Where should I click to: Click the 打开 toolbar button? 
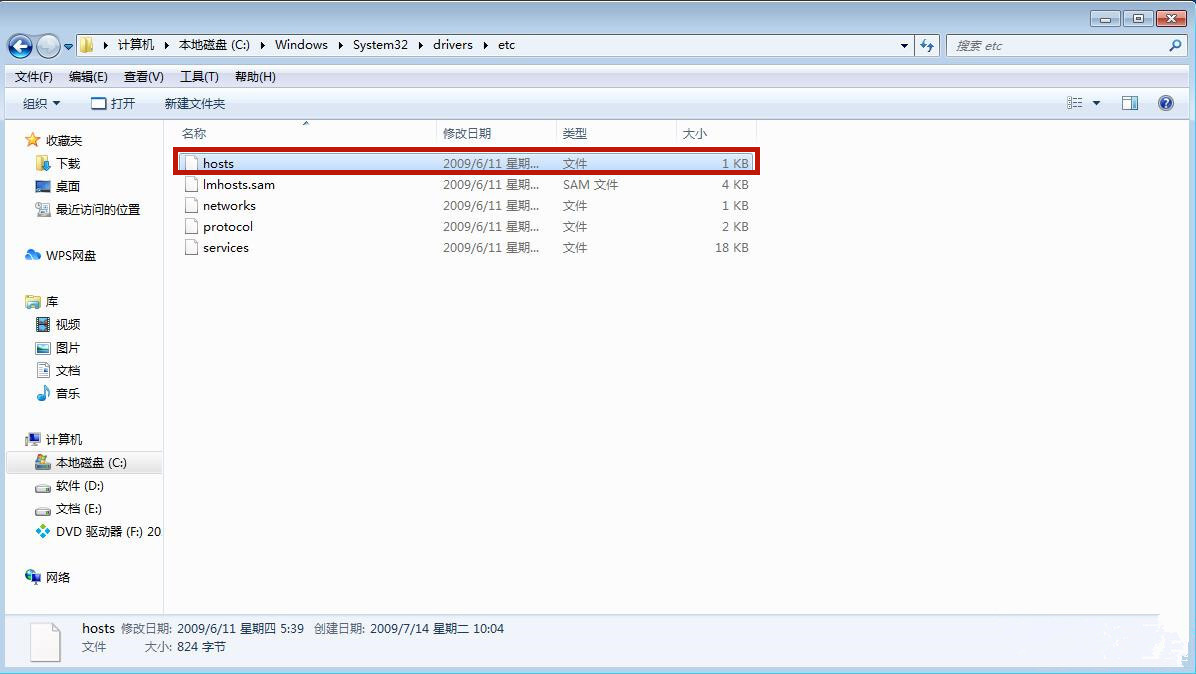point(115,102)
